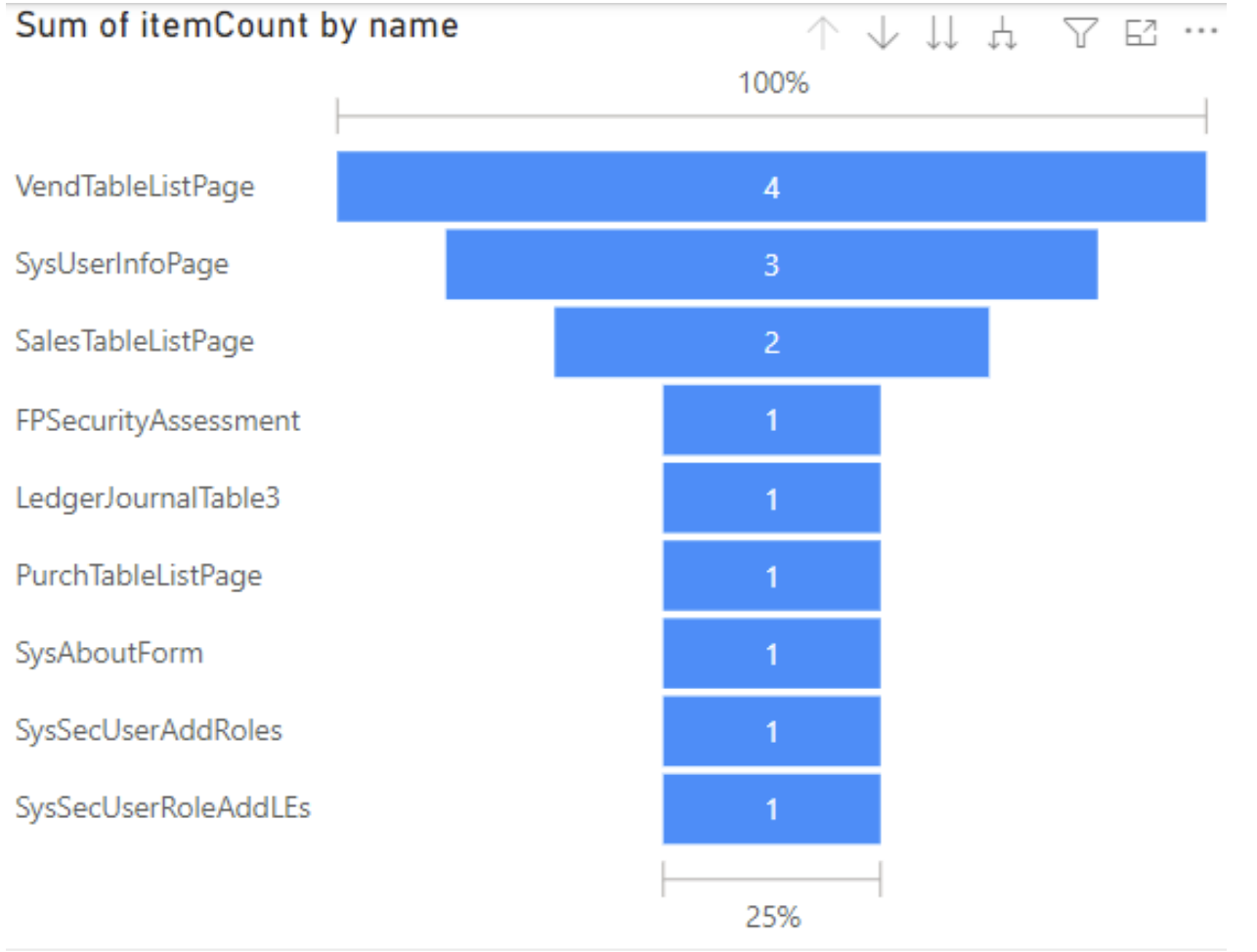Click the SysSecUserAddRoles category label
Viewport: 1257px width, 952px height.
(x=149, y=730)
